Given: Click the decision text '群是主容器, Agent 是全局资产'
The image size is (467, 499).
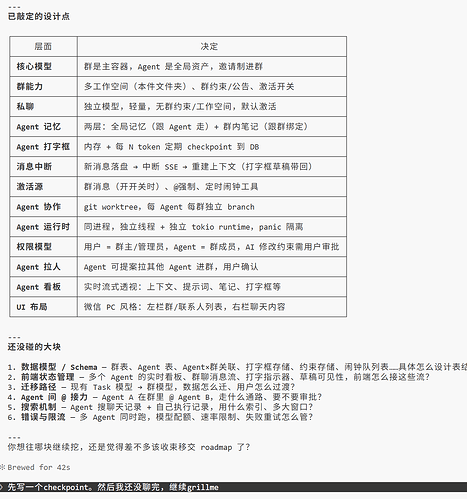Looking at the screenshot, I should 173,66.
